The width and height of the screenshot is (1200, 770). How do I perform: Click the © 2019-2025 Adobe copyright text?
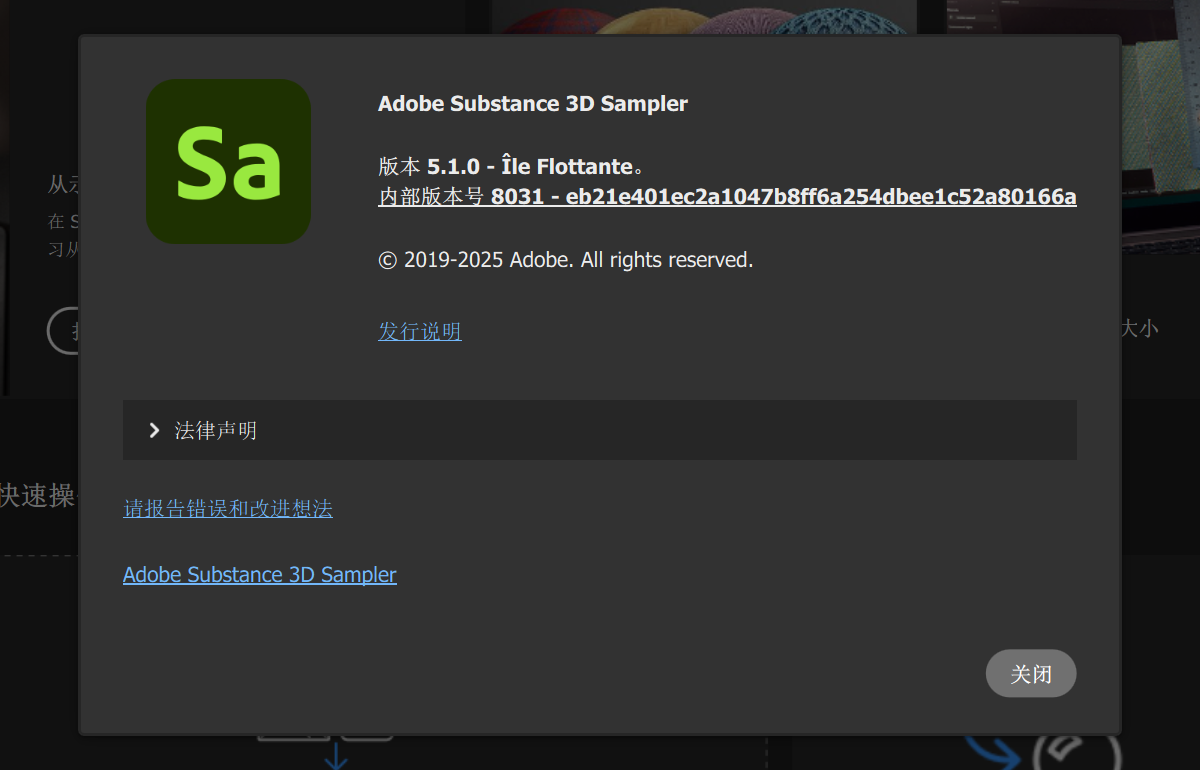click(566, 260)
